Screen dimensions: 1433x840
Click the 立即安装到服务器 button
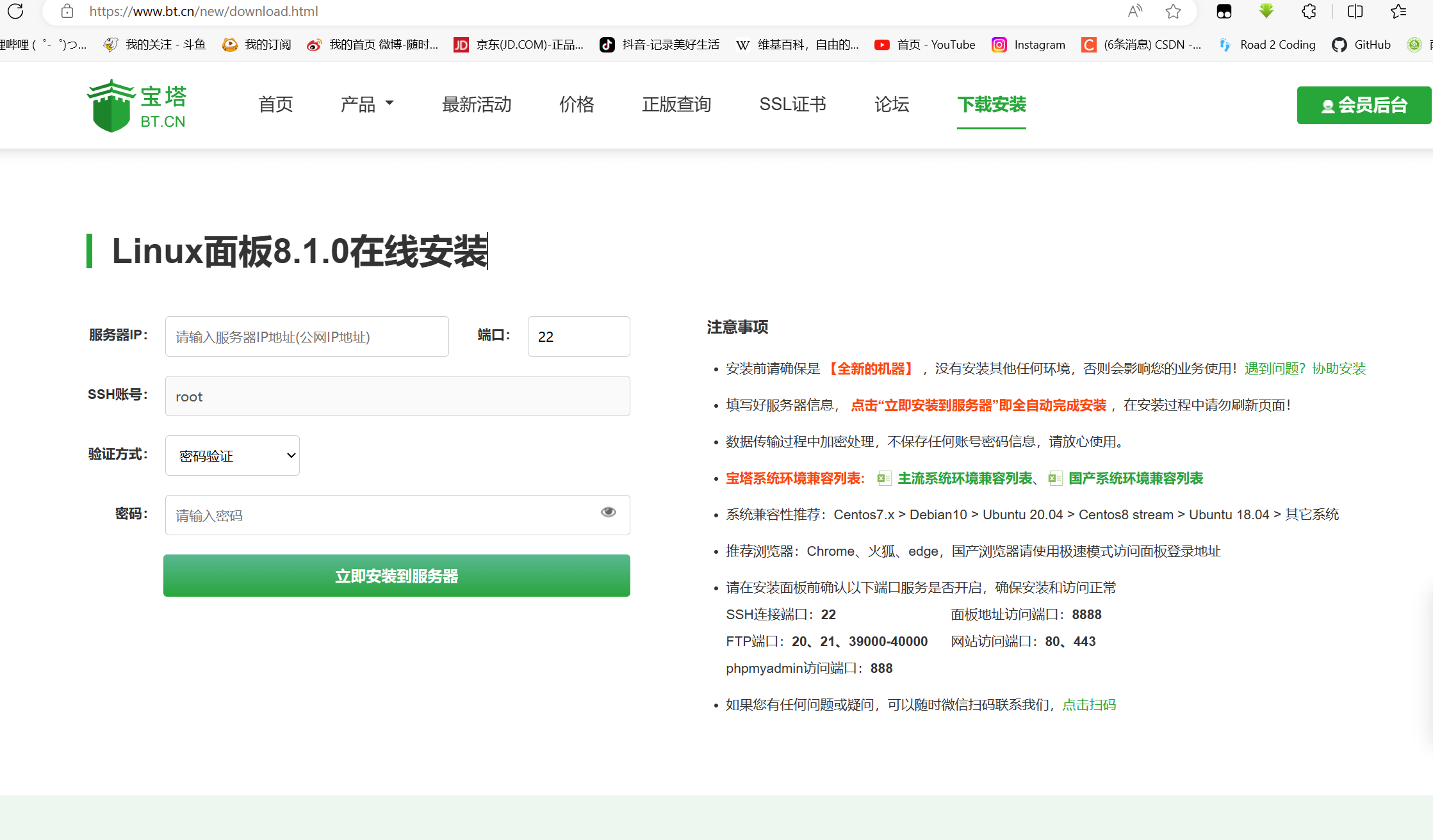[x=397, y=576]
